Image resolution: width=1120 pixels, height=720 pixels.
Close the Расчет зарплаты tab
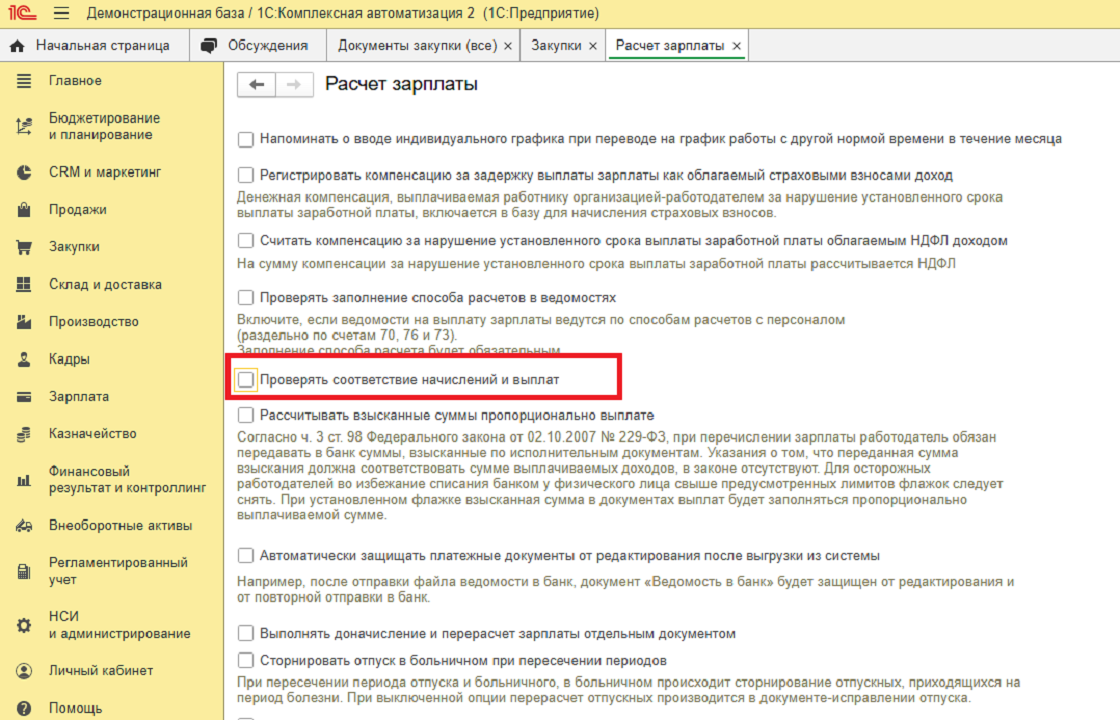click(736, 46)
